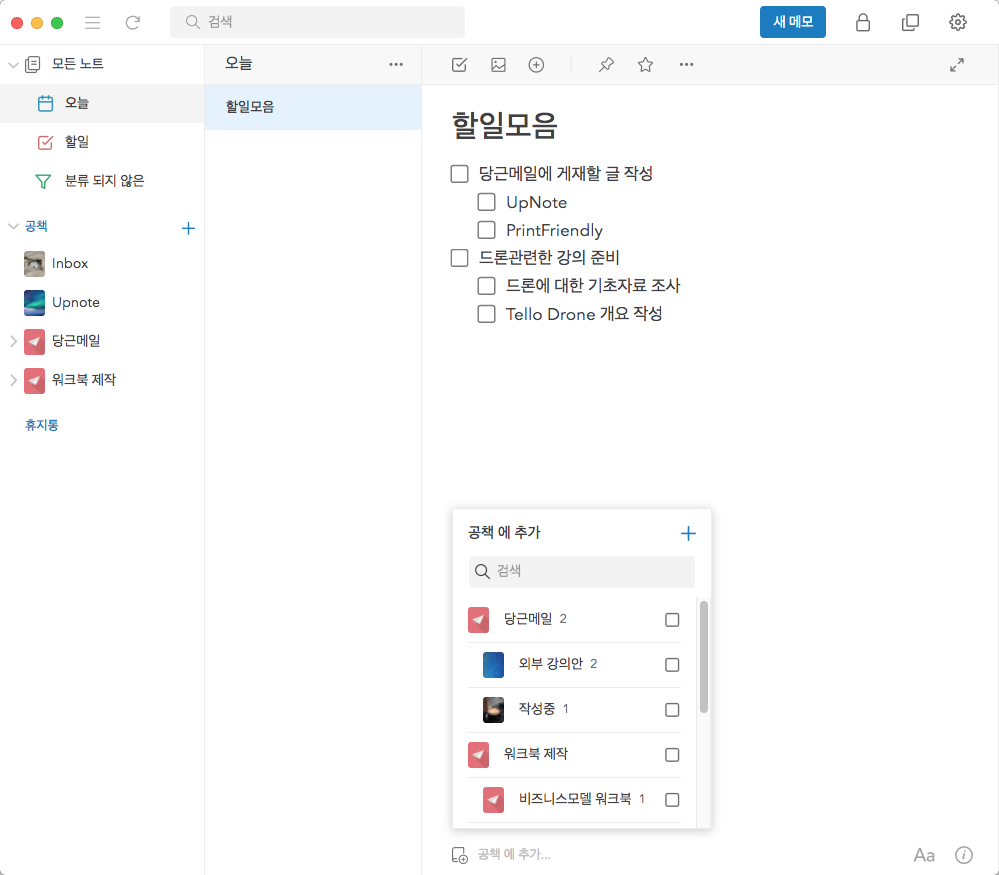Click 모든 노트 notes icon

tap(32, 64)
